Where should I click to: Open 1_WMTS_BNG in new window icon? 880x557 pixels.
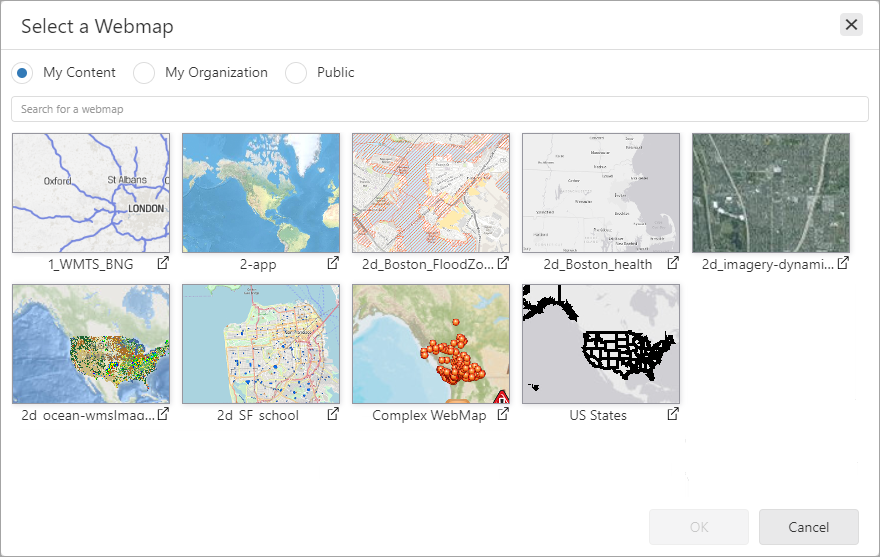click(x=163, y=263)
